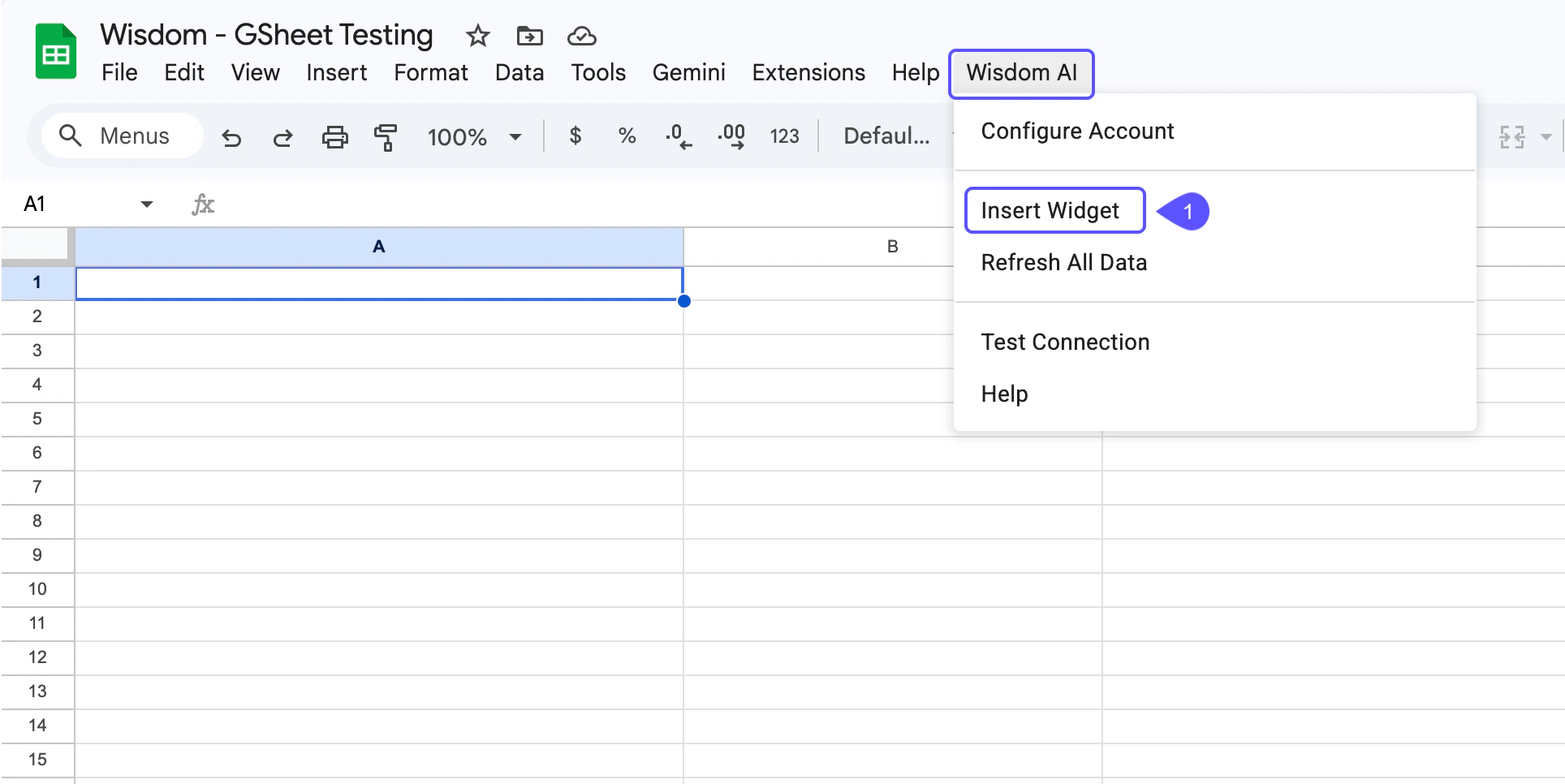Click the merge cells icon
Screen dimensions: 1565x784
tap(1511, 136)
